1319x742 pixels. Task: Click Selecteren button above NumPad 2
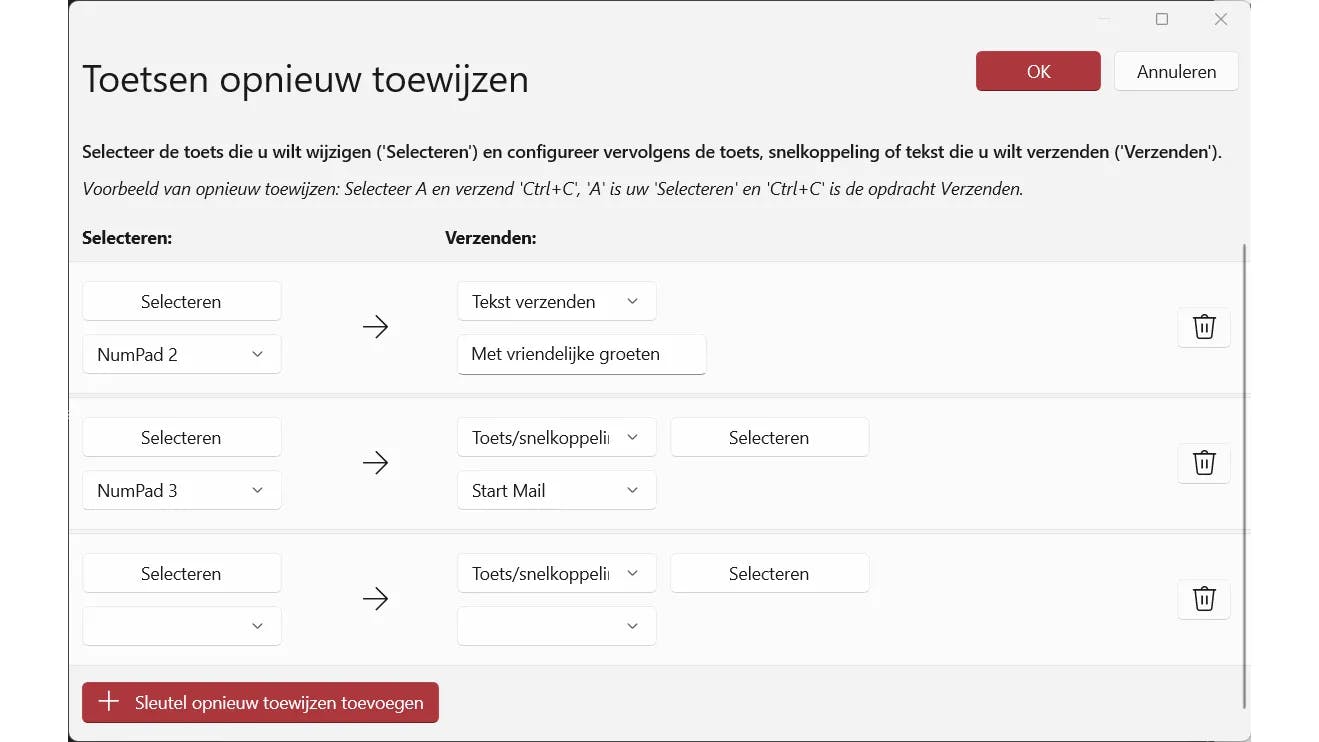coord(181,301)
